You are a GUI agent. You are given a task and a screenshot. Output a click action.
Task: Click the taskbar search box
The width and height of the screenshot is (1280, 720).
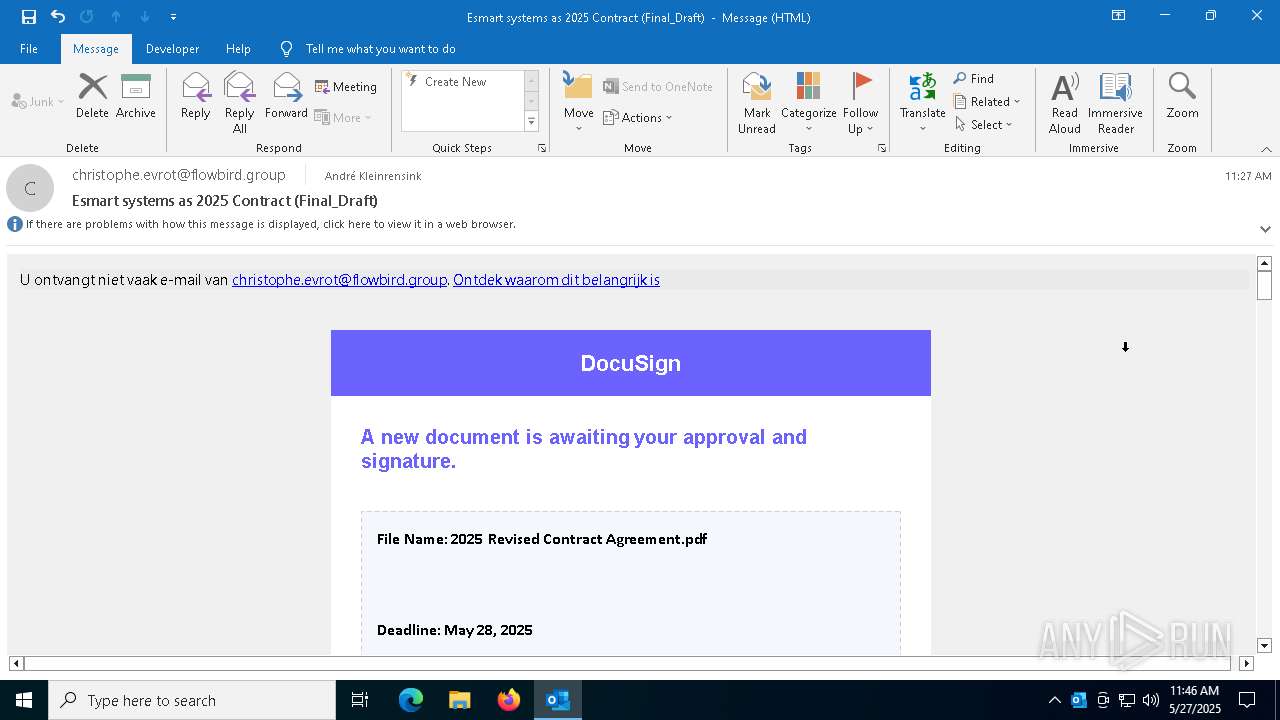pyautogui.click(x=192, y=700)
